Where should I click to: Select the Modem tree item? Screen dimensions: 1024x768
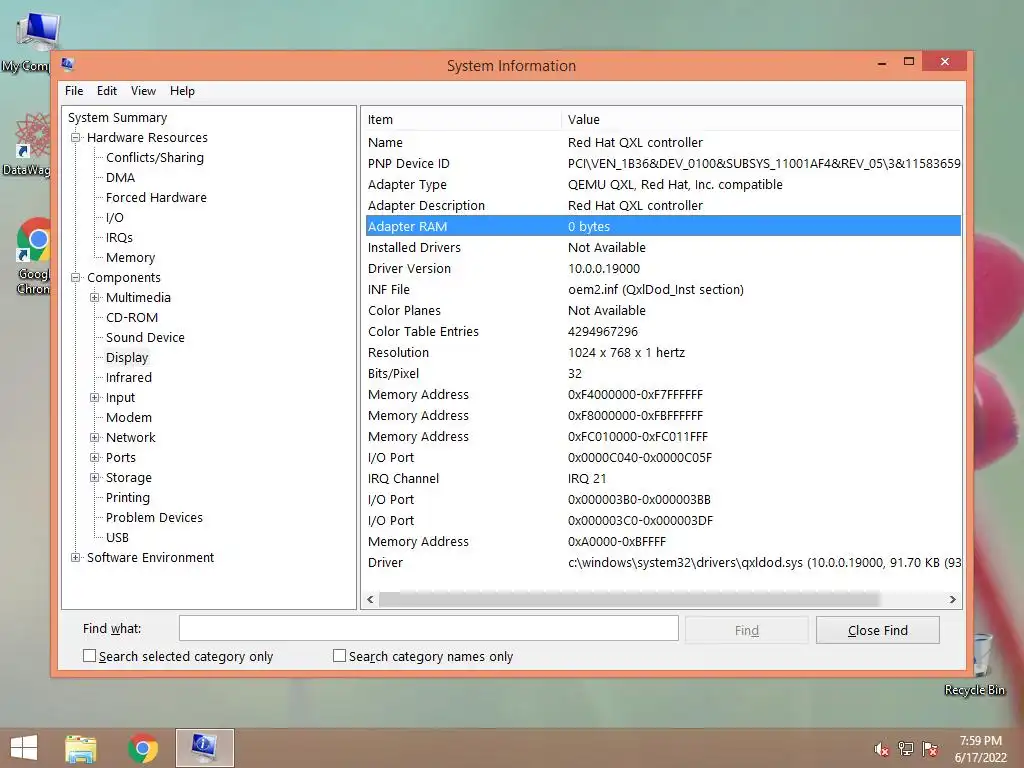click(x=129, y=417)
